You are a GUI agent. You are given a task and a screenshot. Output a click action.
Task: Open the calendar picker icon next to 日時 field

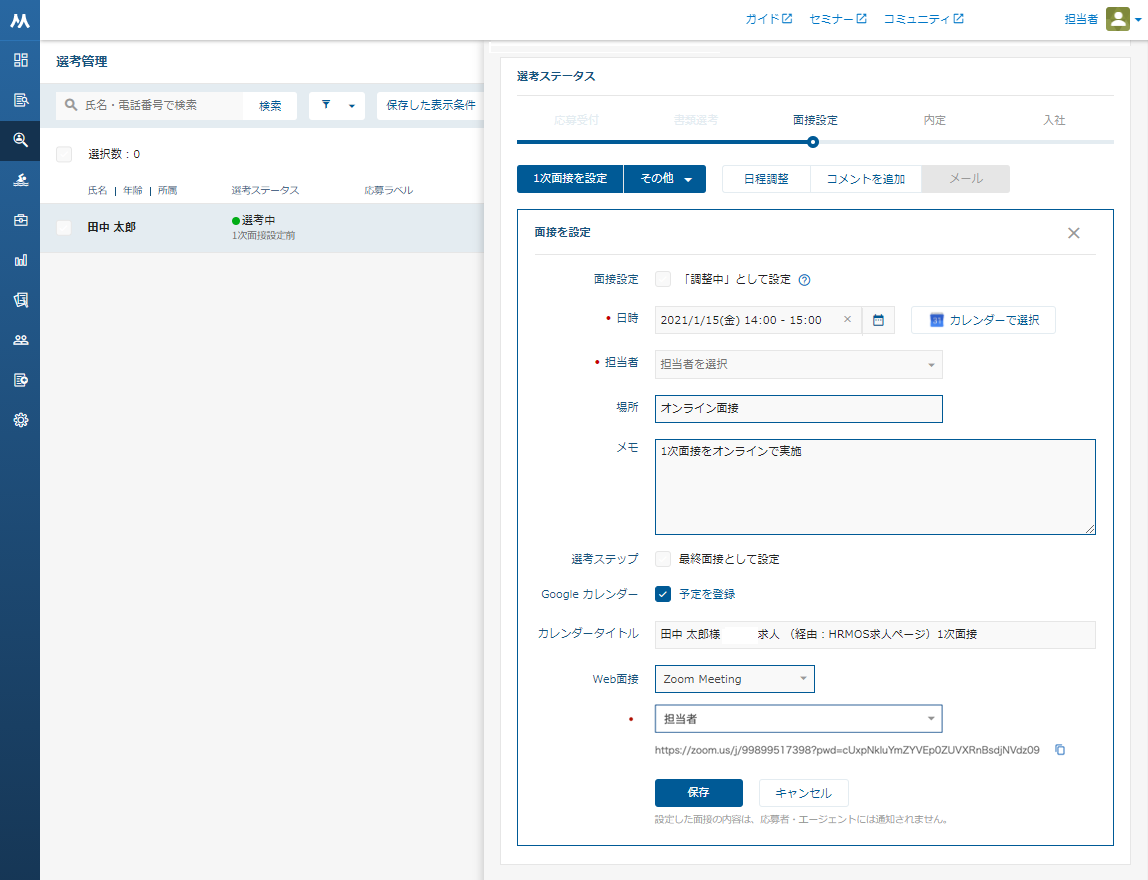(878, 319)
